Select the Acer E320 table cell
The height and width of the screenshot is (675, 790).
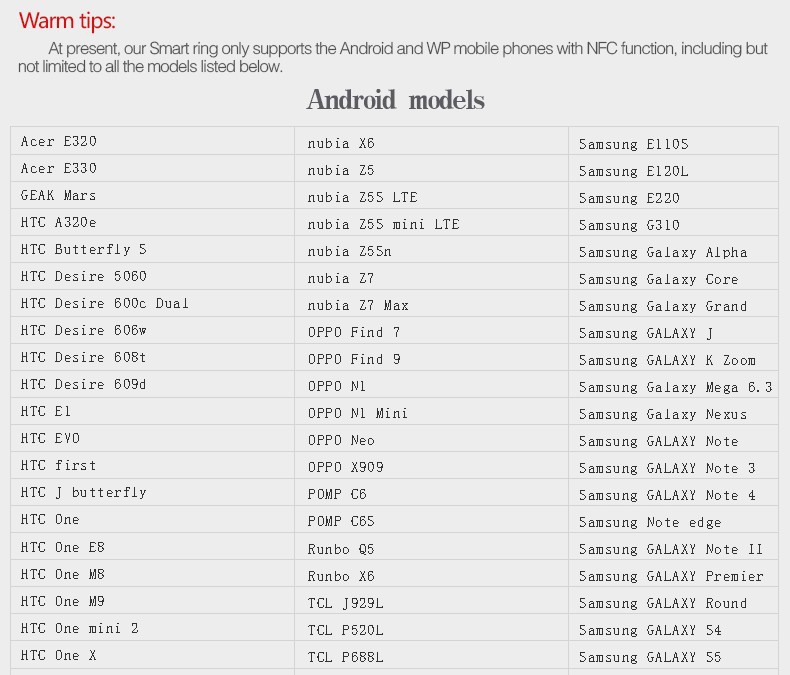coord(59,142)
